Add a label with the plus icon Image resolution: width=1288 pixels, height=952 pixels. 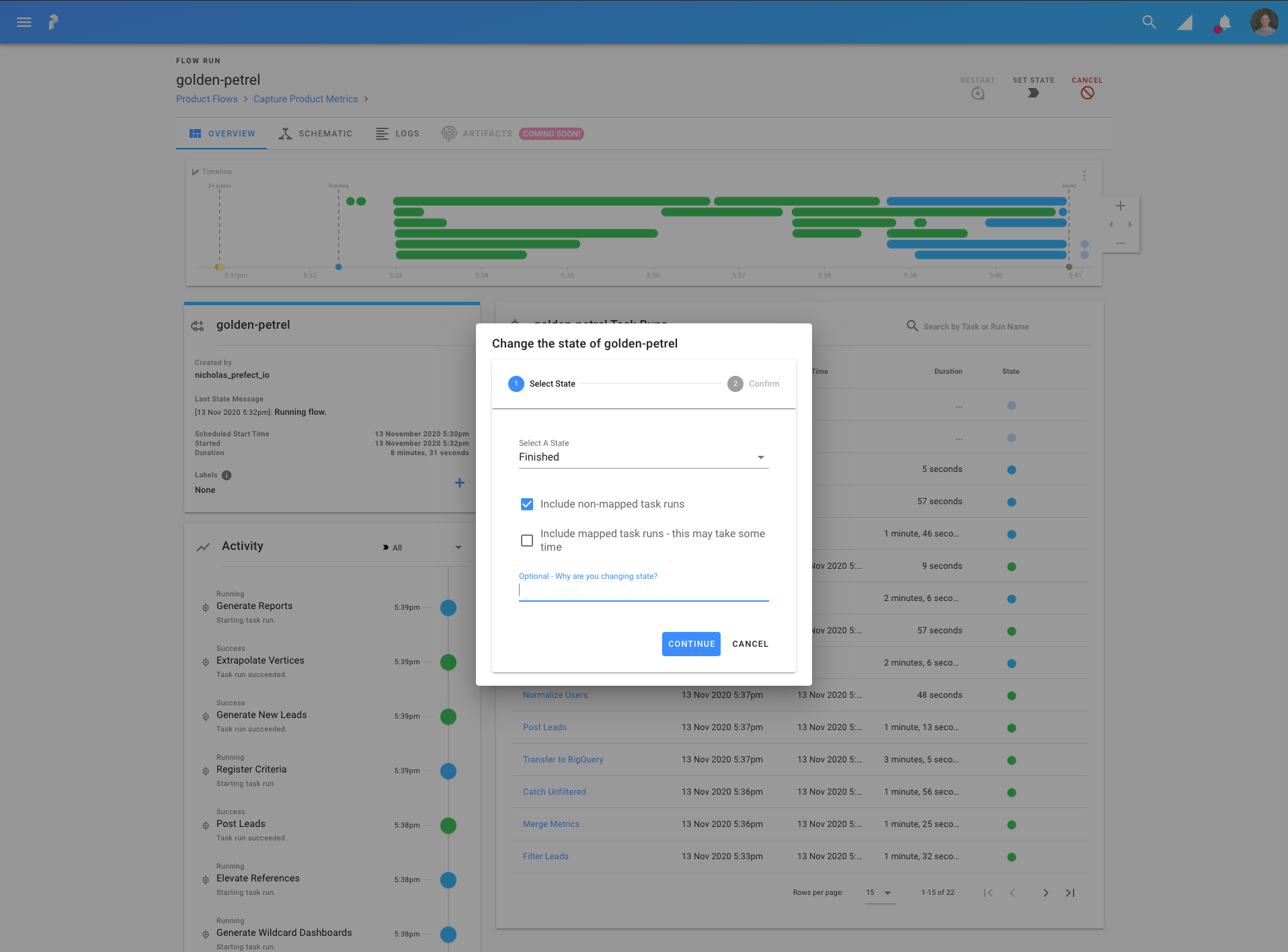point(460,483)
